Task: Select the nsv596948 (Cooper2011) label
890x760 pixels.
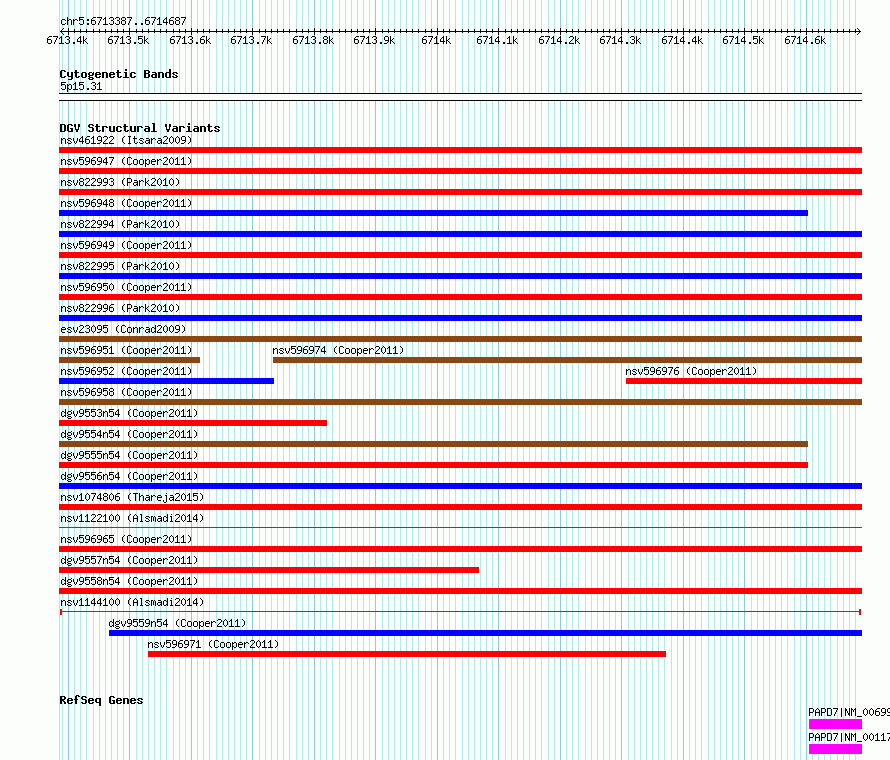Action: (x=126, y=203)
